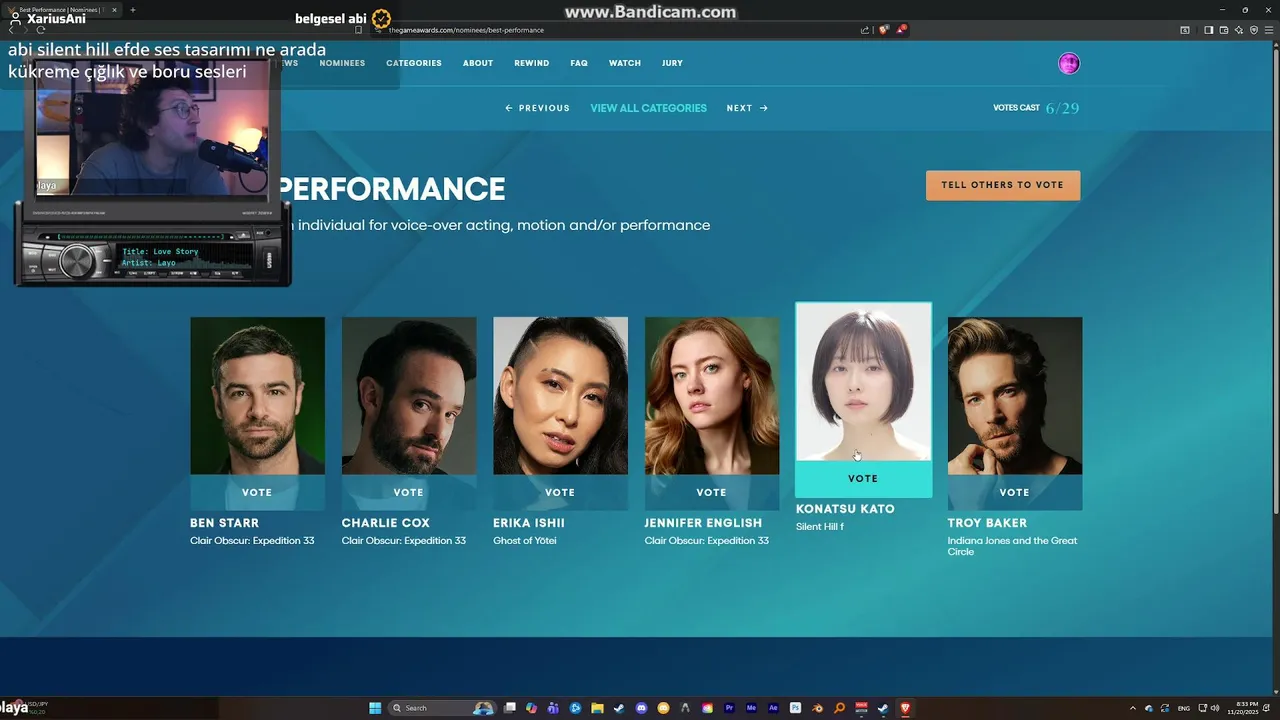The image size is (1280, 720).
Task: Open Photoshop from the taskbar
Action: point(795,708)
